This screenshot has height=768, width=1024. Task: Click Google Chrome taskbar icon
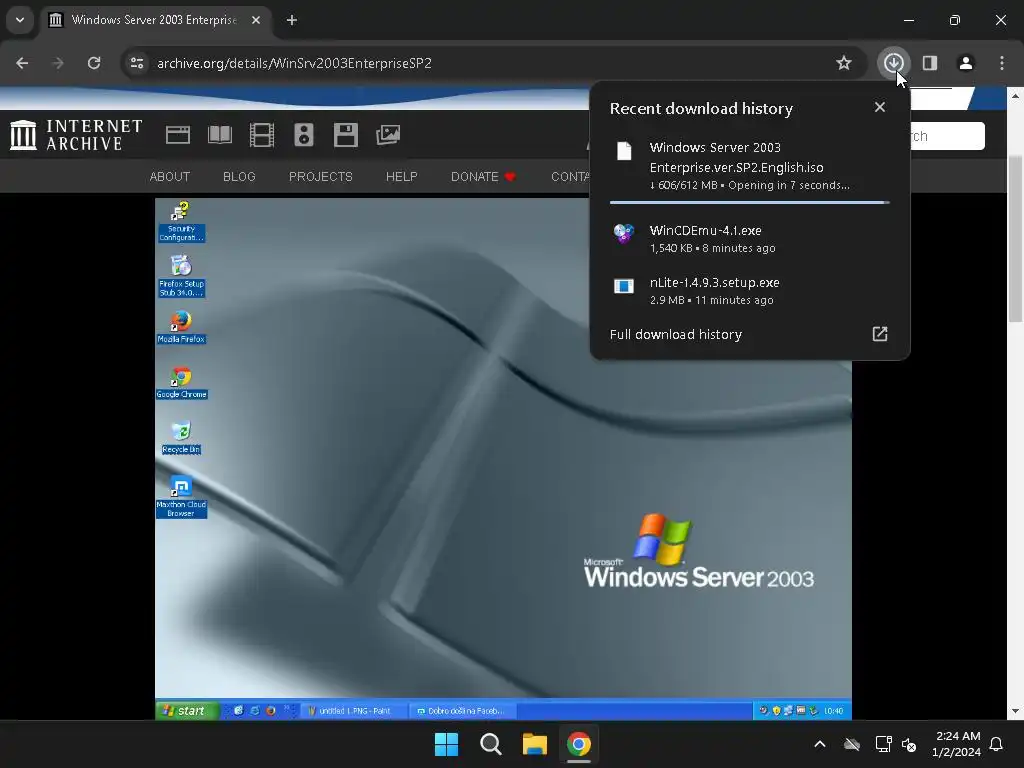[579, 744]
